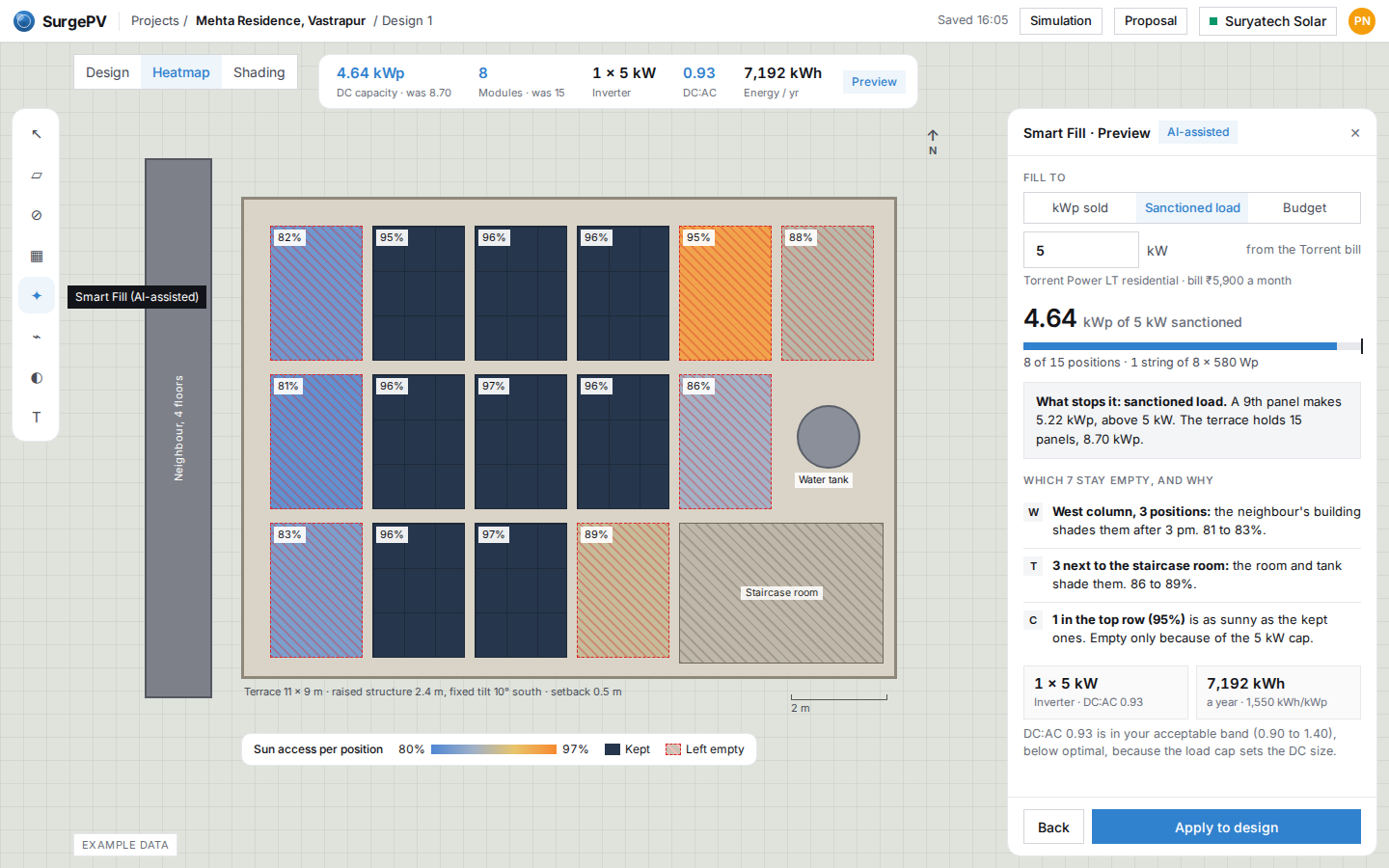Click the Neighbour, 4 floors building
This screenshot has height=868, width=1389.
click(178, 428)
